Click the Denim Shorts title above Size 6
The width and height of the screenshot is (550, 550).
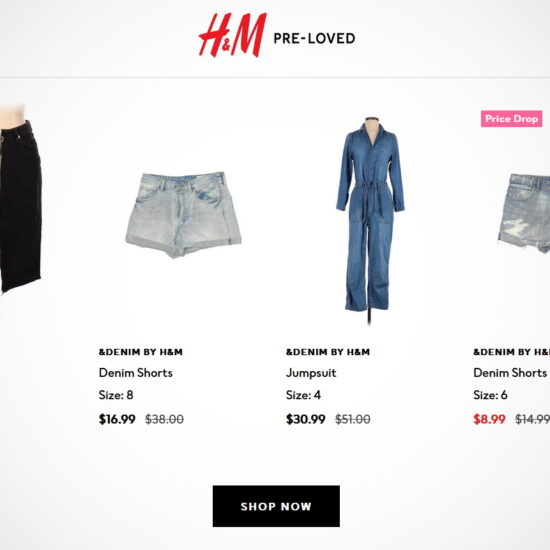pyautogui.click(x=510, y=373)
